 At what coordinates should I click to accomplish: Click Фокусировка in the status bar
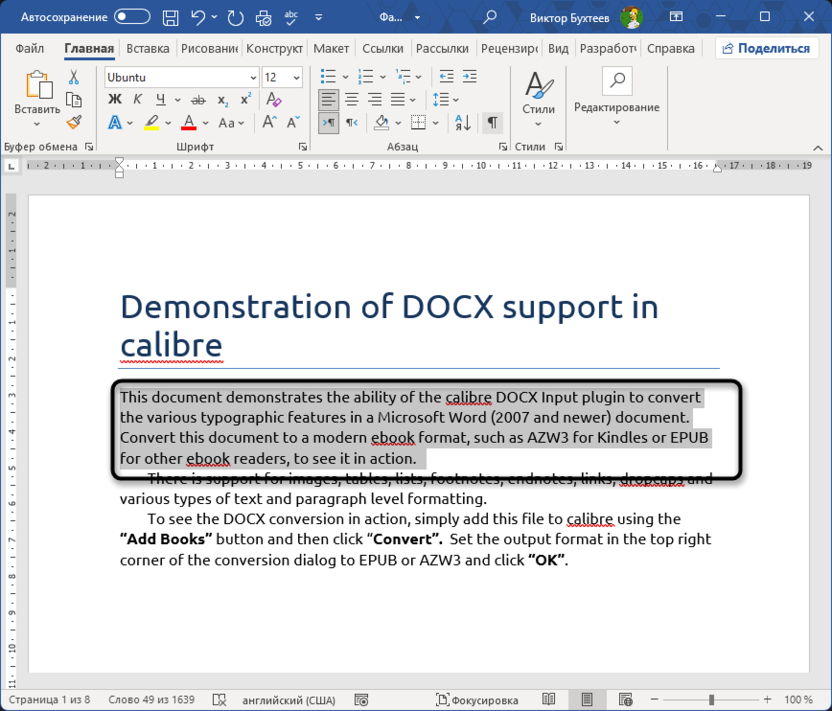click(478, 700)
